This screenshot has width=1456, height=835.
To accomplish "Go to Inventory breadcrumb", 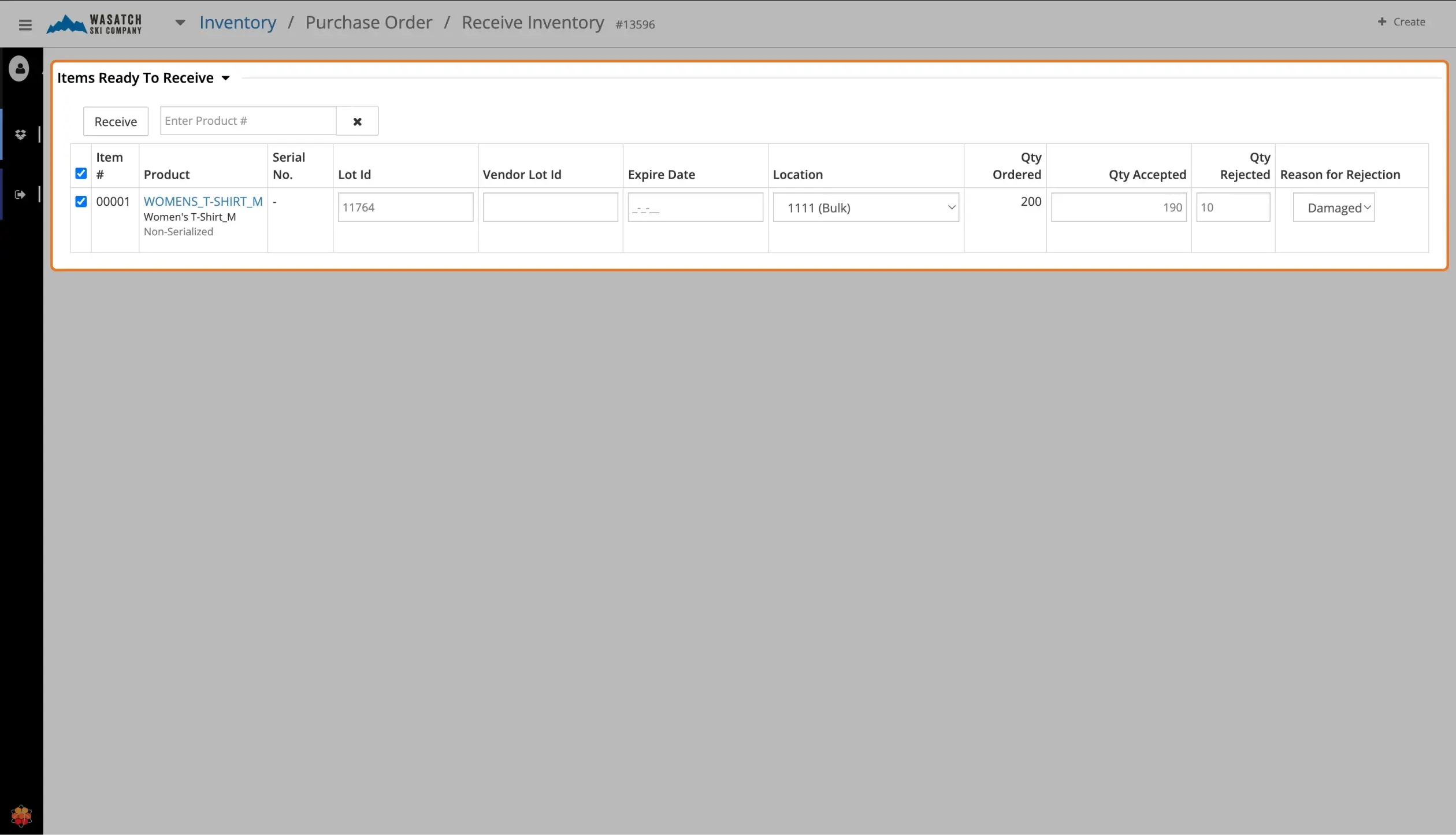I will pyautogui.click(x=237, y=23).
